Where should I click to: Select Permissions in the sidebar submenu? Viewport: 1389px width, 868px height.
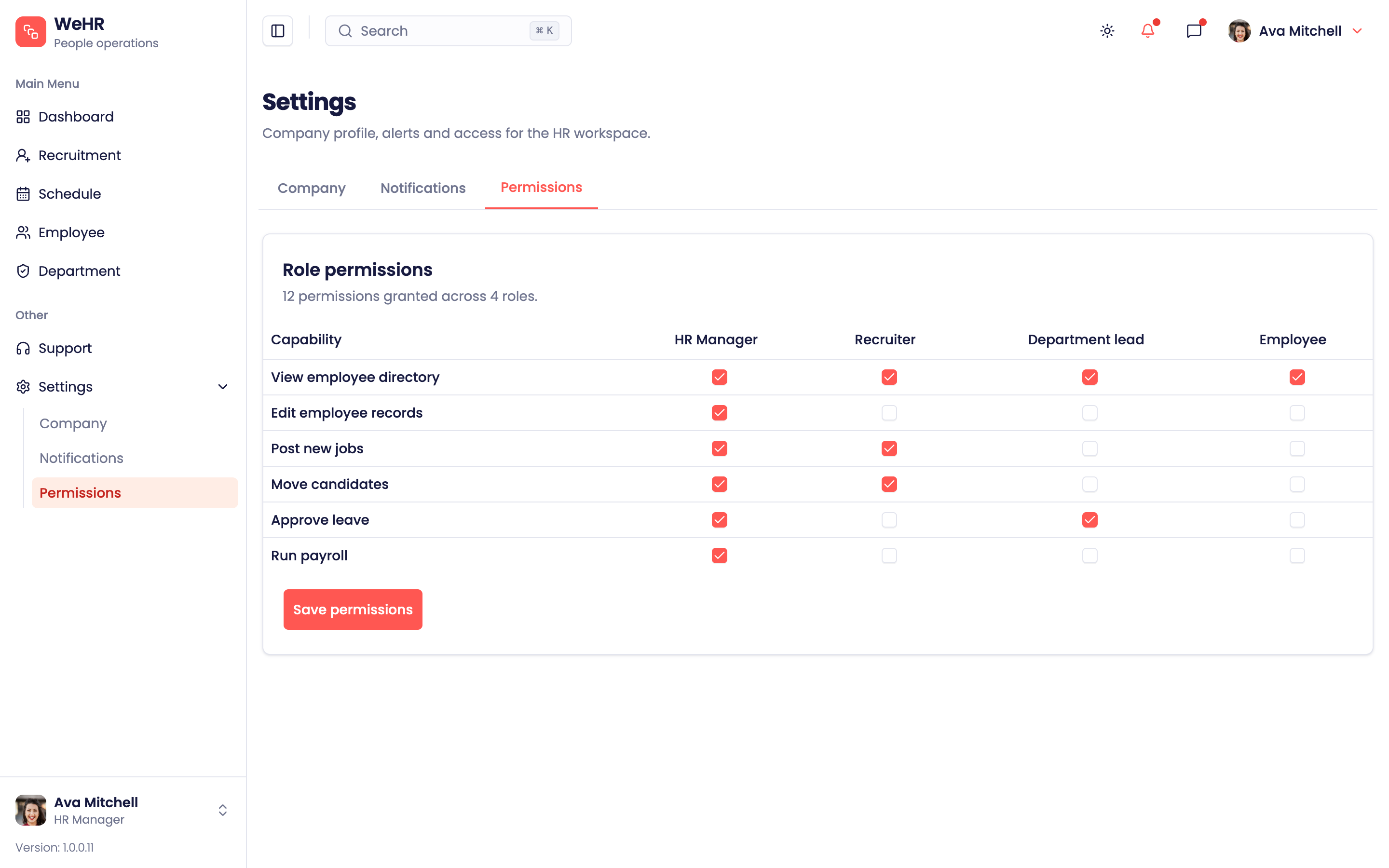[x=135, y=493]
